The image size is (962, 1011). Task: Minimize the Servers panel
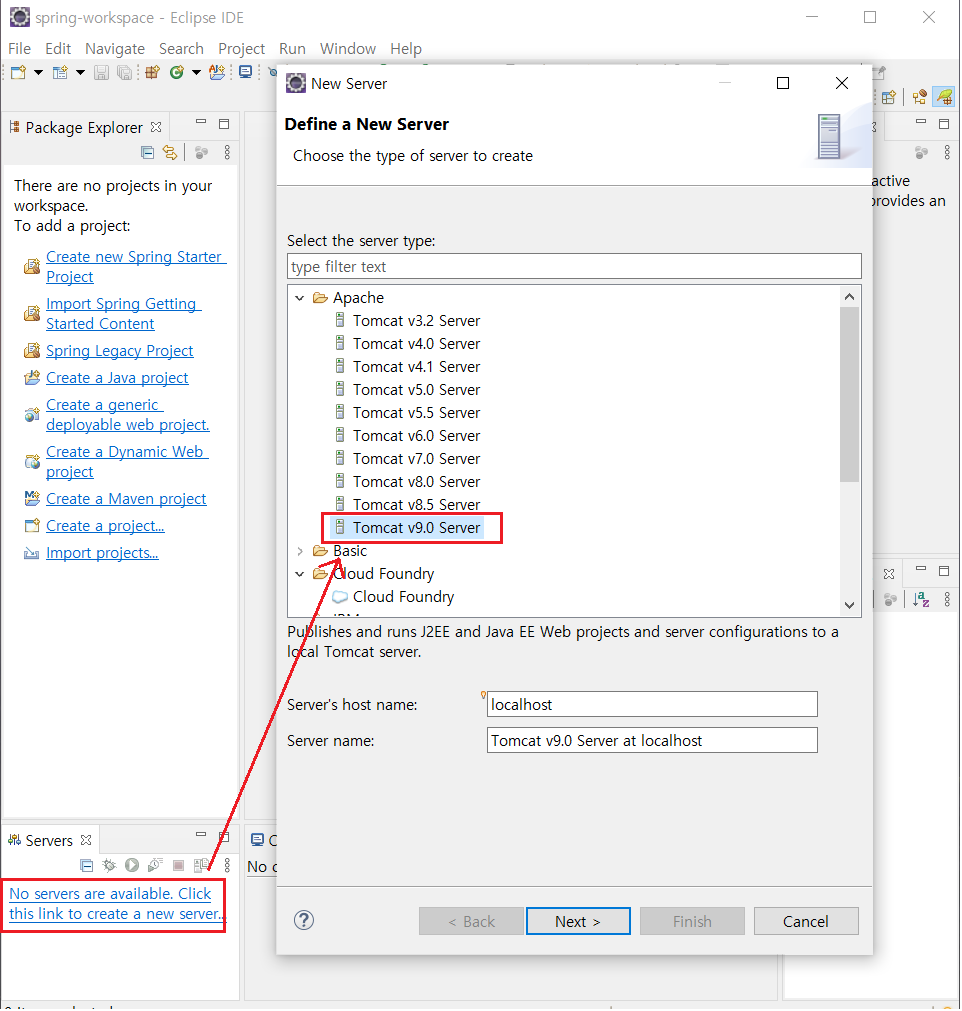point(201,835)
